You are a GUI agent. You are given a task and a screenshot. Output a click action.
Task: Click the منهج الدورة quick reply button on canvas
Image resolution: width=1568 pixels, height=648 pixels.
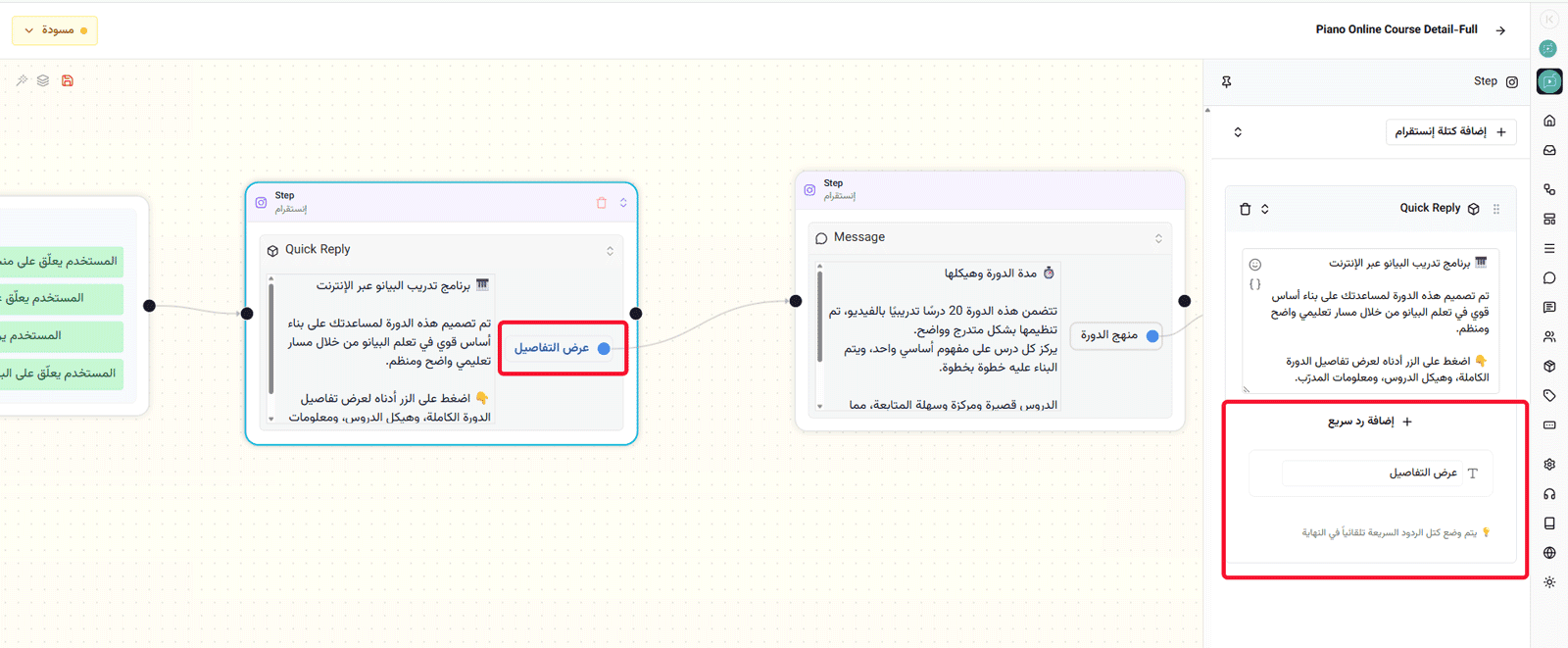(1116, 335)
